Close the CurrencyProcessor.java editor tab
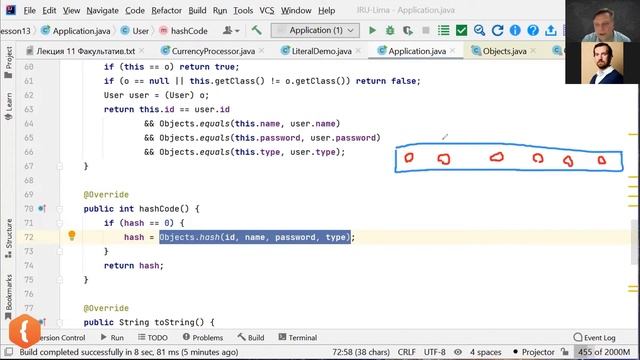The image size is (640, 360). pyautogui.click(x=262, y=51)
